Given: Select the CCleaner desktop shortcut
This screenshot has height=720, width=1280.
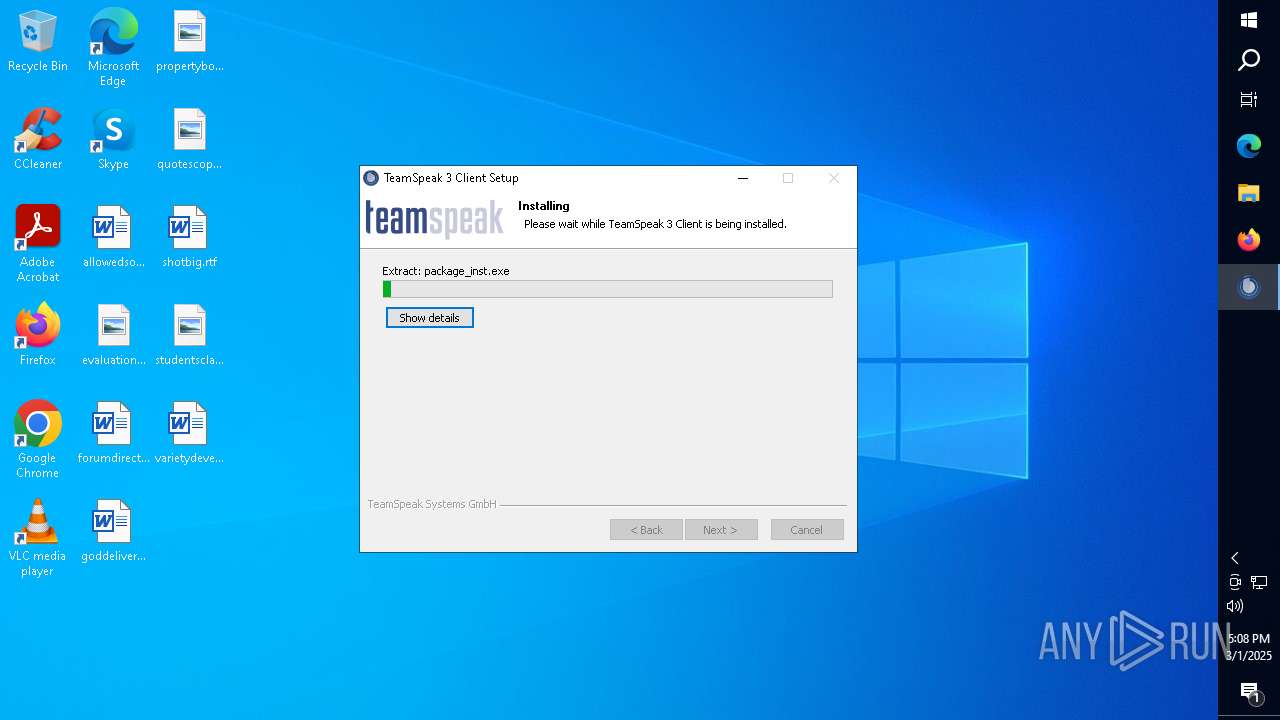Looking at the screenshot, I should [x=38, y=140].
